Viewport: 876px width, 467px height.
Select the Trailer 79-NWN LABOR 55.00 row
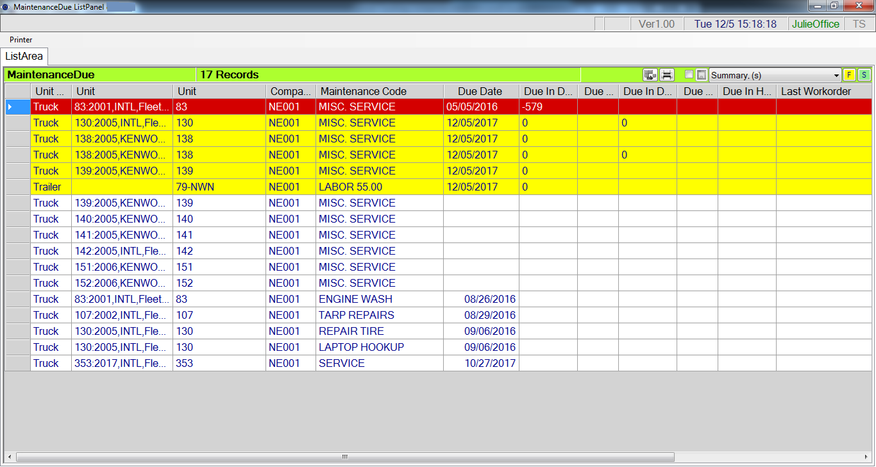[x=380, y=187]
